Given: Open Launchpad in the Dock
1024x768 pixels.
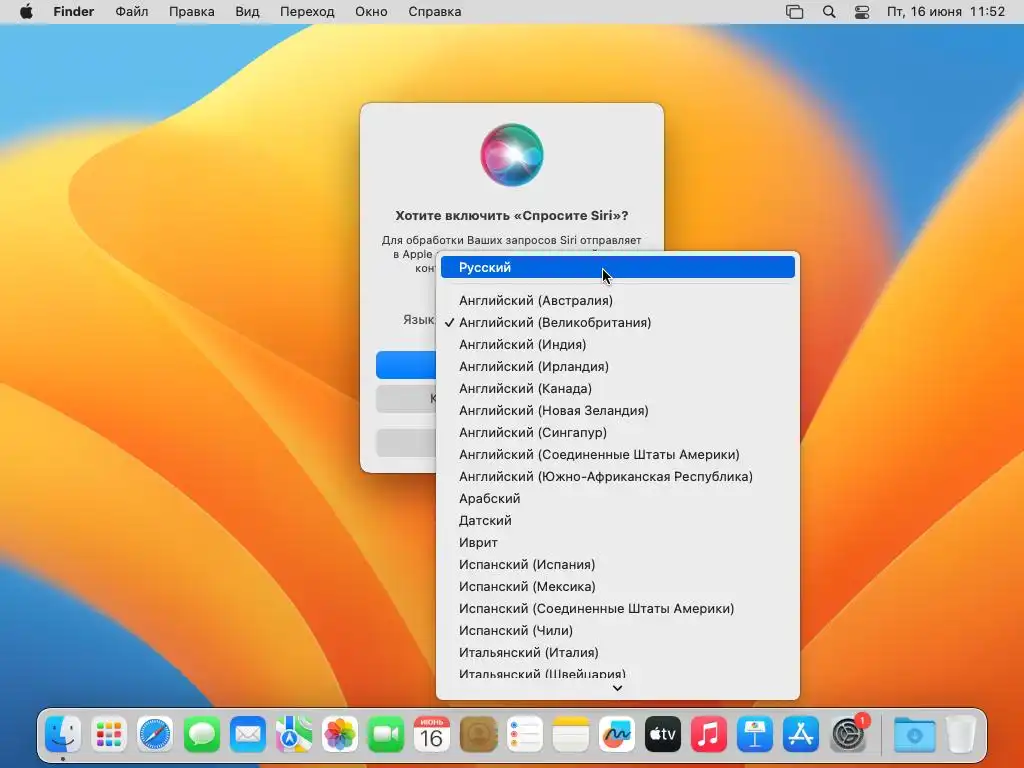Looking at the screenshot, I should click(109, 735).
